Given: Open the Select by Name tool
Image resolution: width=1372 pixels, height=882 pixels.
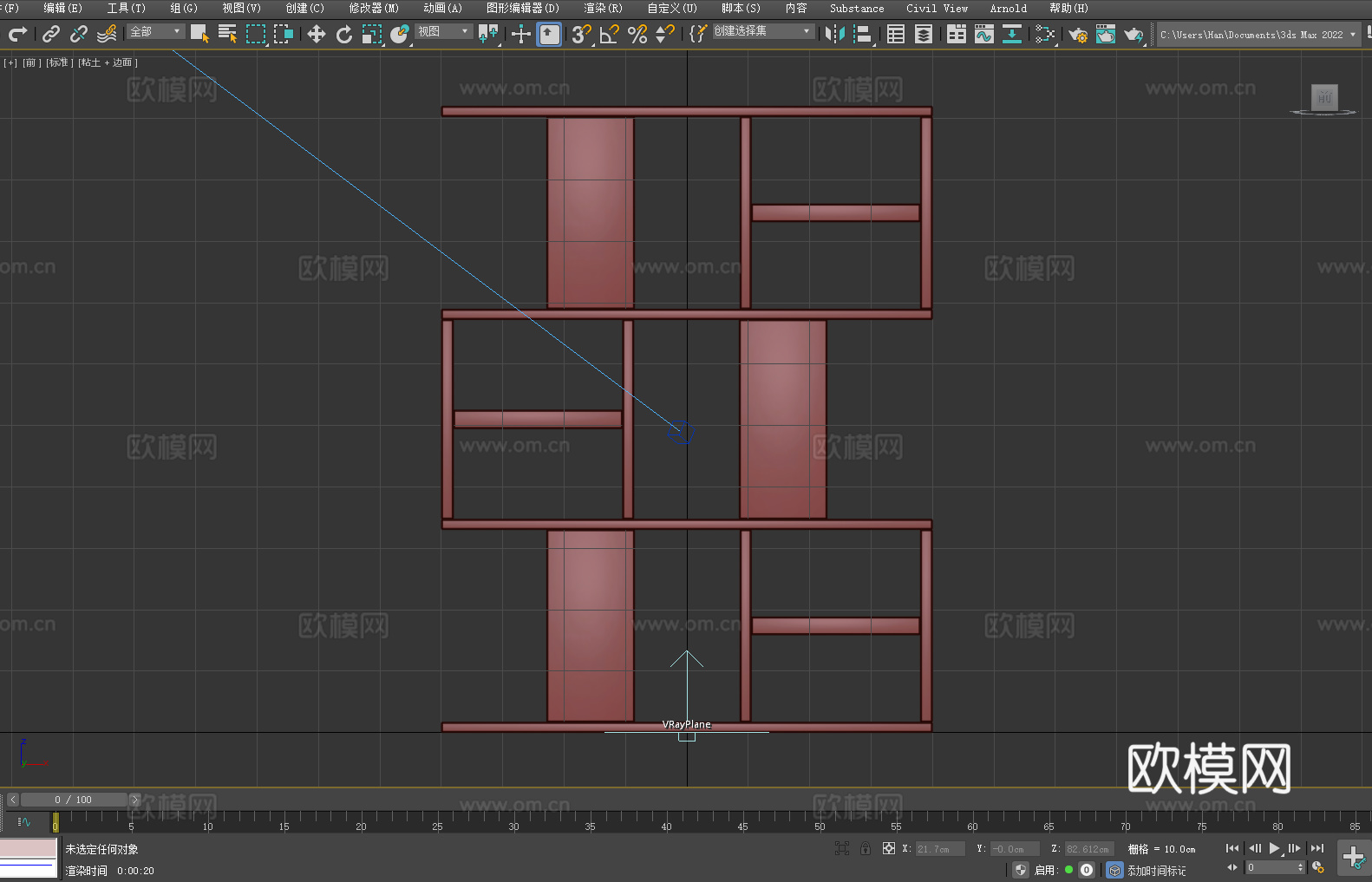Looking at the screenshot, I should pyautogui.click(x=227, y=34).
